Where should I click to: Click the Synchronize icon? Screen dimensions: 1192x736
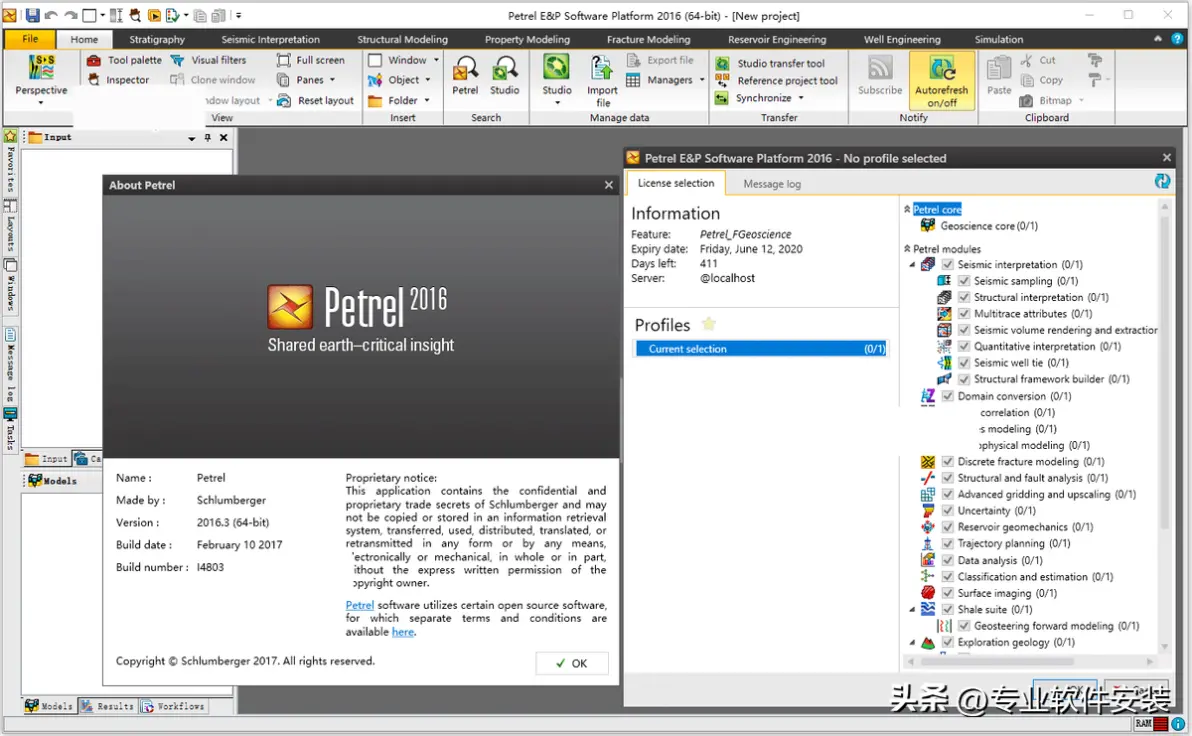(722, 98)
